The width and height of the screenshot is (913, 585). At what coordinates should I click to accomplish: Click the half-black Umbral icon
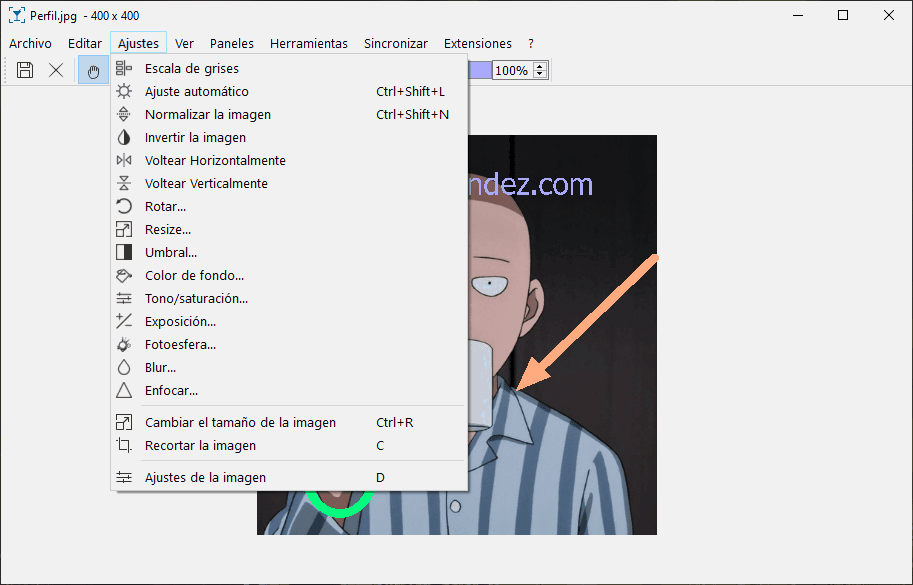coord(123,252)
